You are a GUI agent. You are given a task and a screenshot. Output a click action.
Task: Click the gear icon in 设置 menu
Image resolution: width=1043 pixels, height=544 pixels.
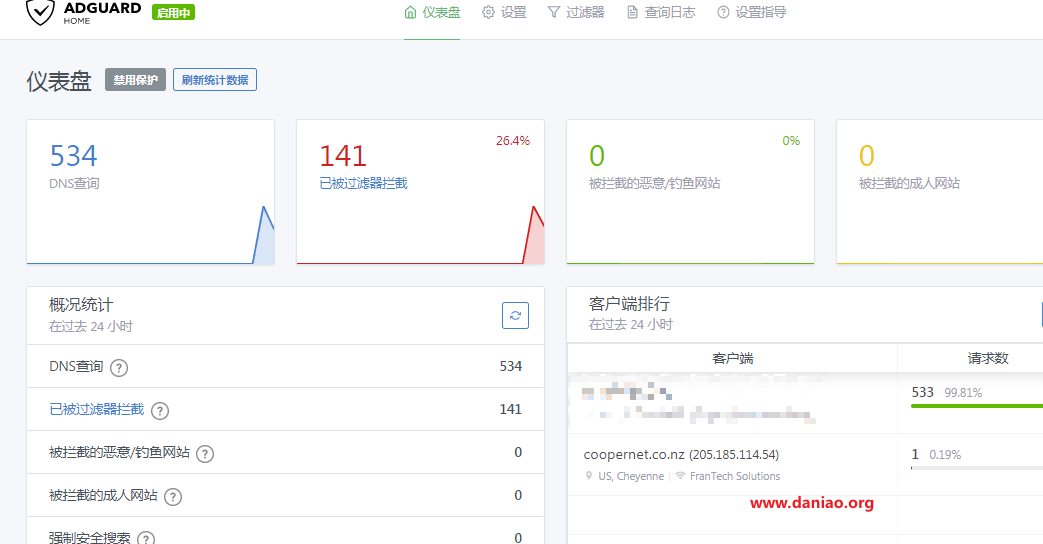pos(488,13)
